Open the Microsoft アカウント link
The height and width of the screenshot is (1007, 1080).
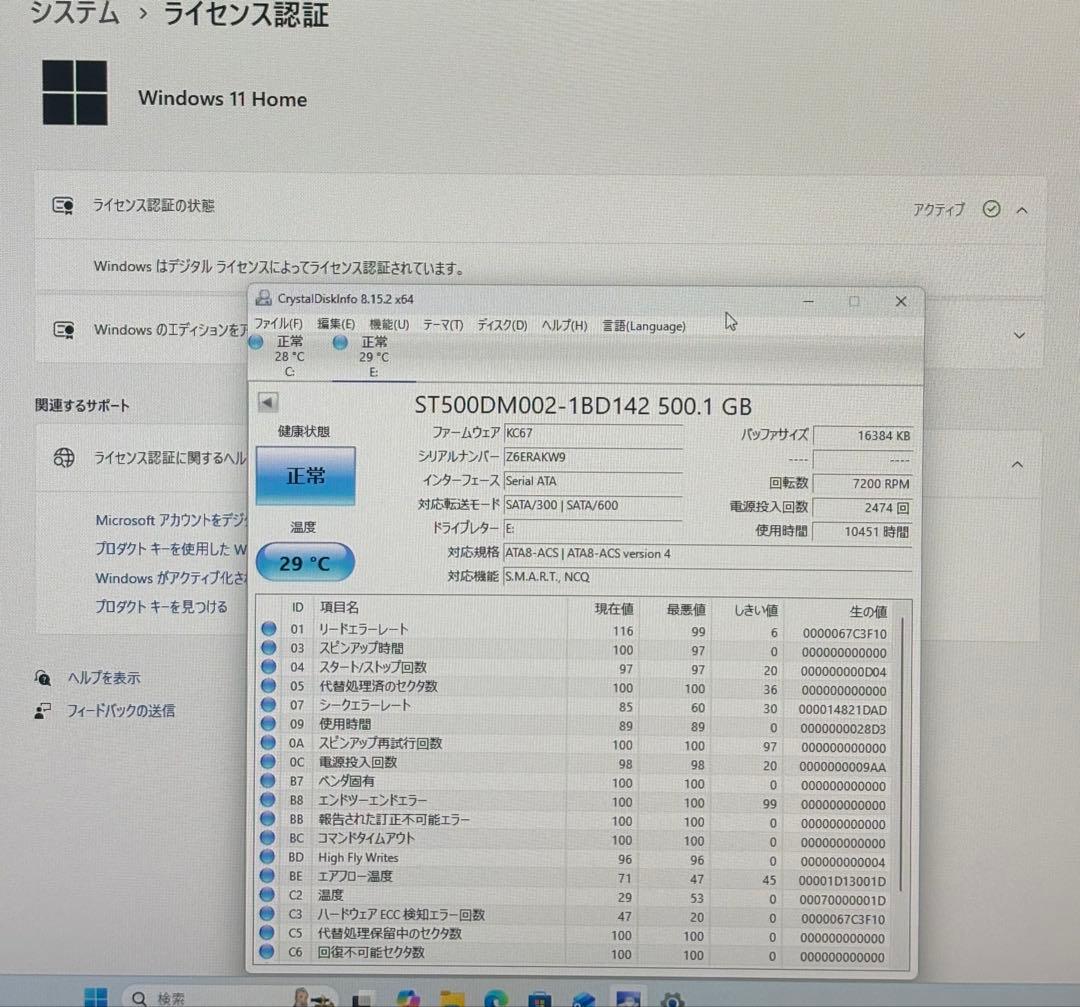point(172,520)
